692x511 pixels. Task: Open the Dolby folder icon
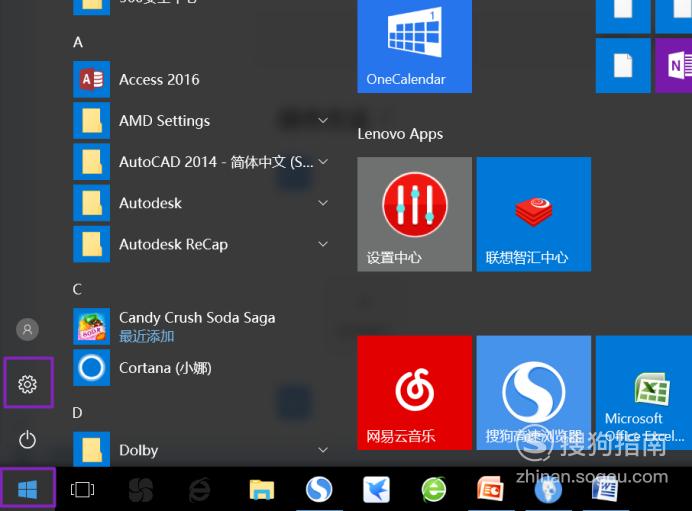91,450
